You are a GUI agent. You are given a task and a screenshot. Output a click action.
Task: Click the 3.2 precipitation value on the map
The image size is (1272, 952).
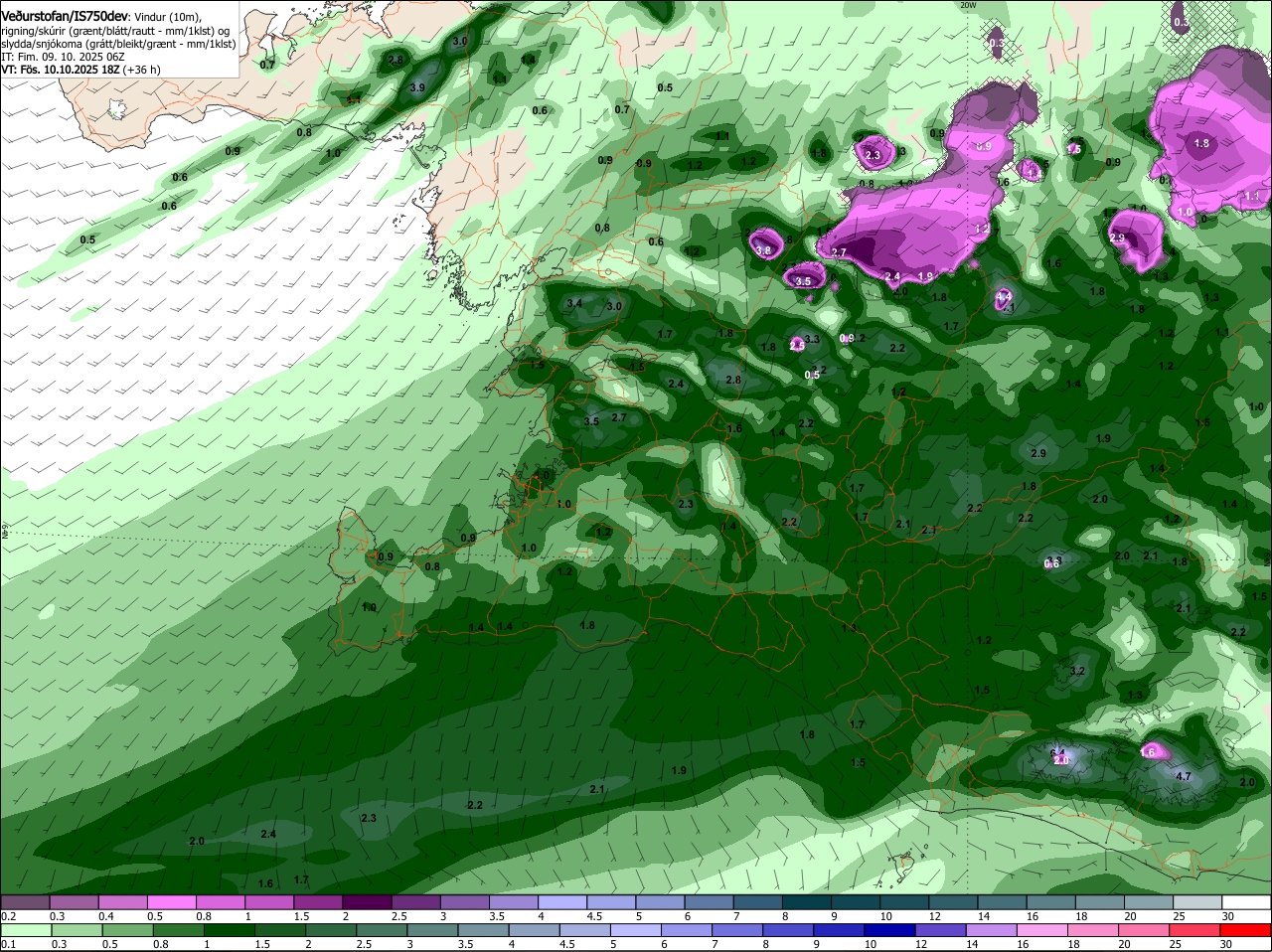pos(1077,672)
